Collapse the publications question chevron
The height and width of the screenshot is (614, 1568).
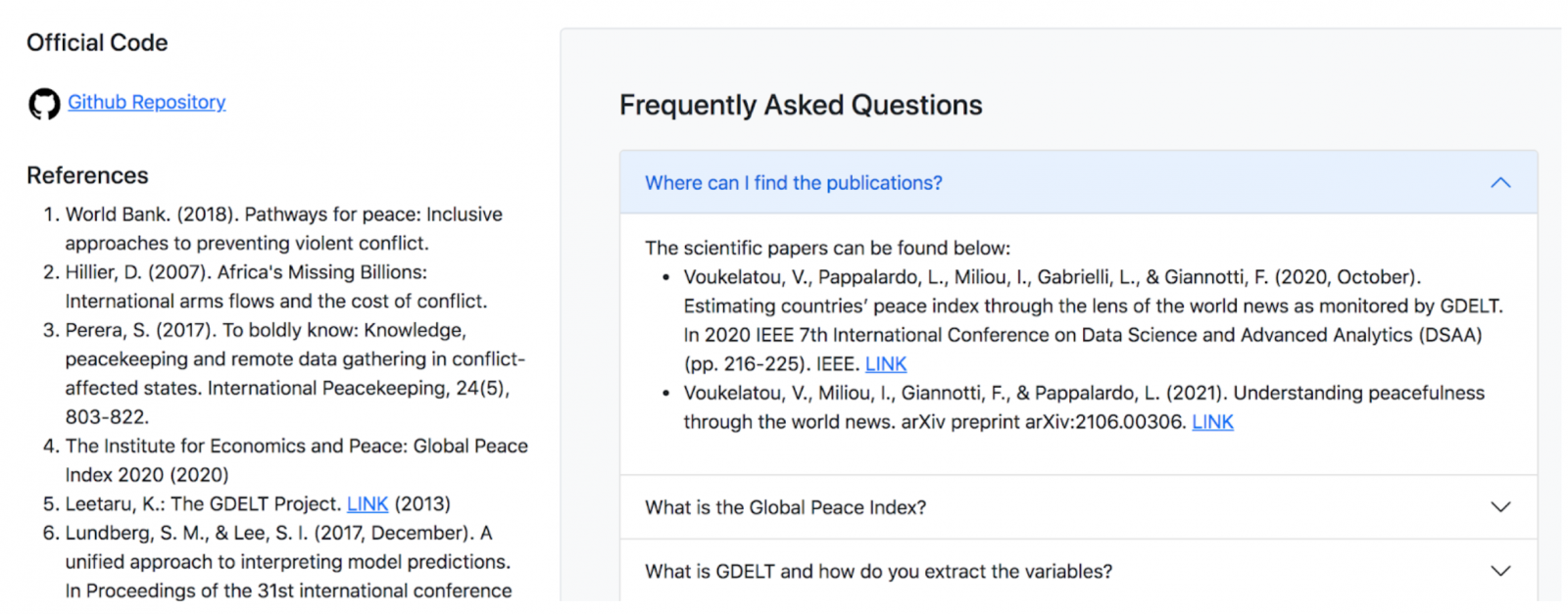pyautogui.click(x=1500, y=183)
